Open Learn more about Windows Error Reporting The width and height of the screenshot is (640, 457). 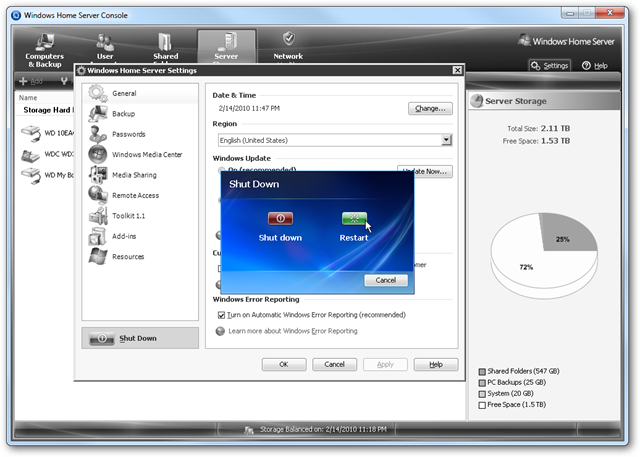click(x=293, y=331)
